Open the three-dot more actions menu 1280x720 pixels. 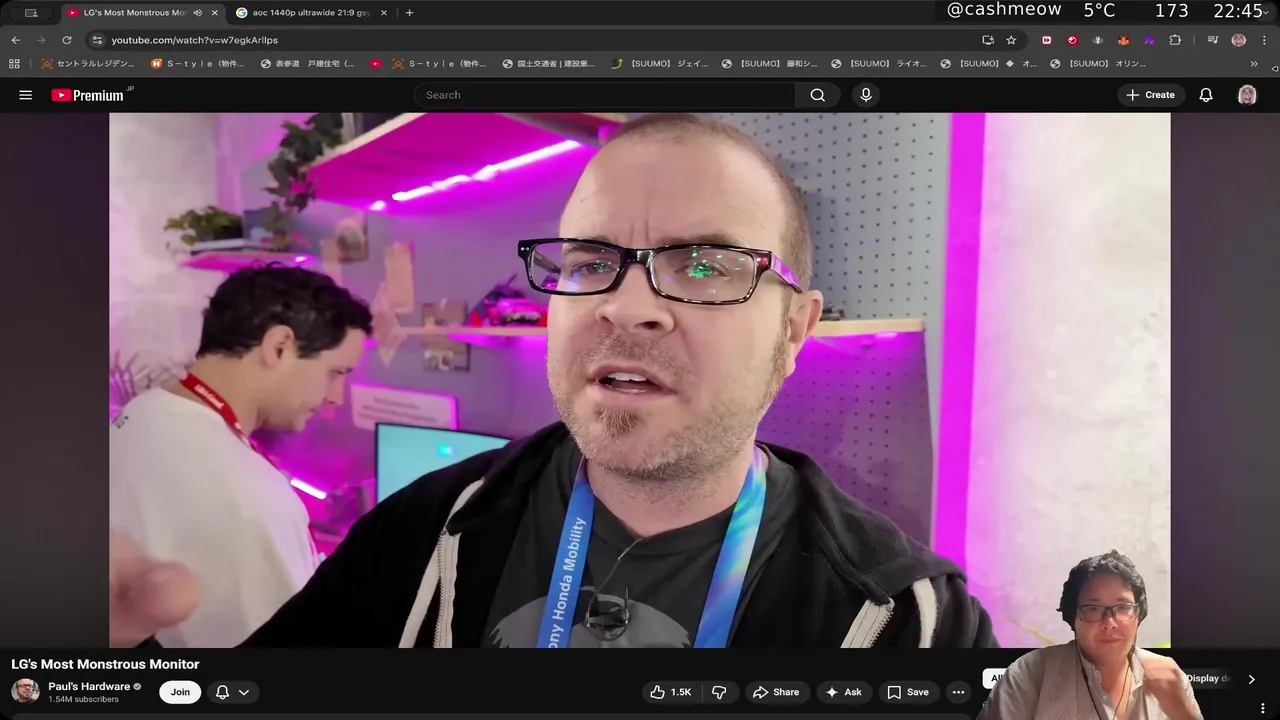coord(958,692)
